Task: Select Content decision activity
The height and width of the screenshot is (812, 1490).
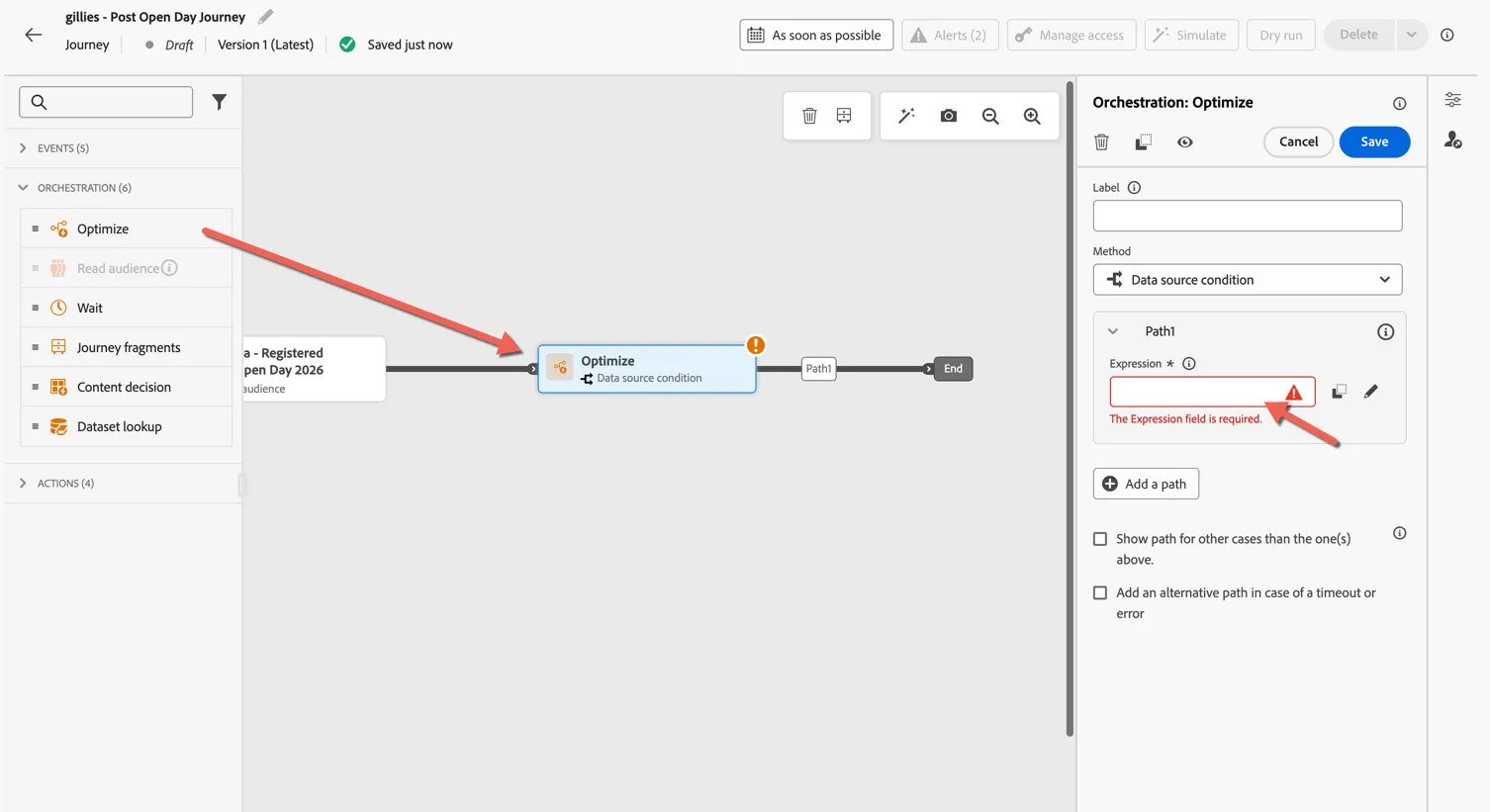Action: coord(126,387)
